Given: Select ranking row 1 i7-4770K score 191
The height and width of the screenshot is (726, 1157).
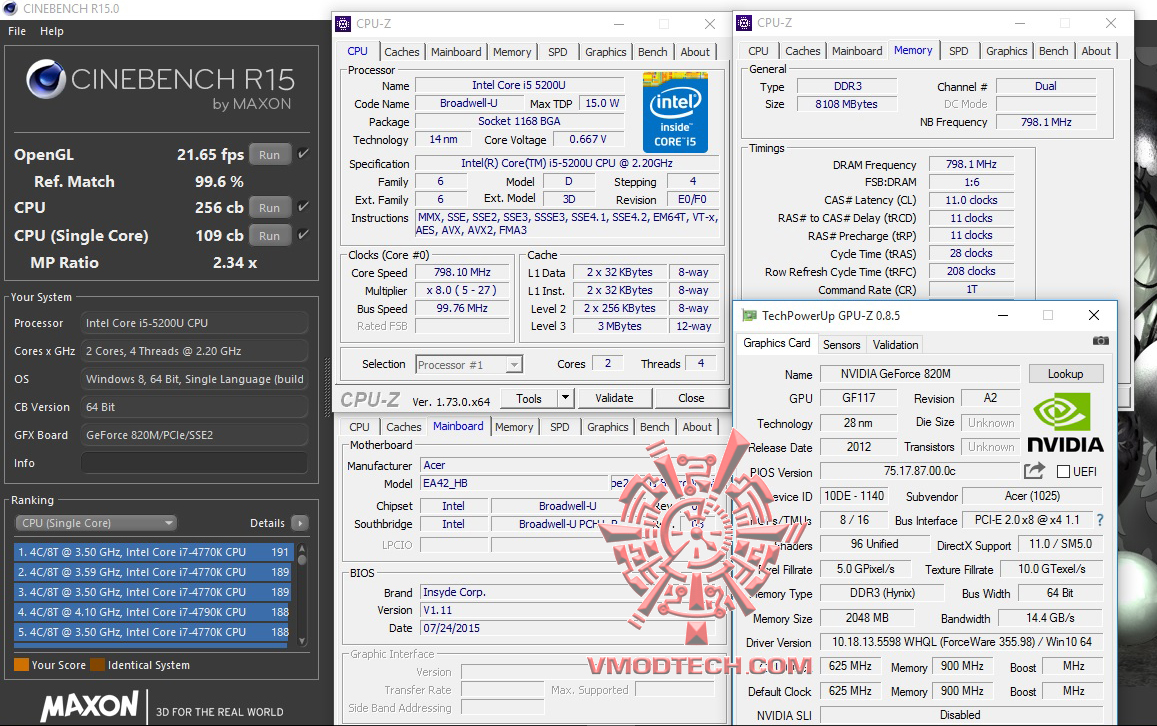Looking at the screenshot, I should click(x=153, y=552).
